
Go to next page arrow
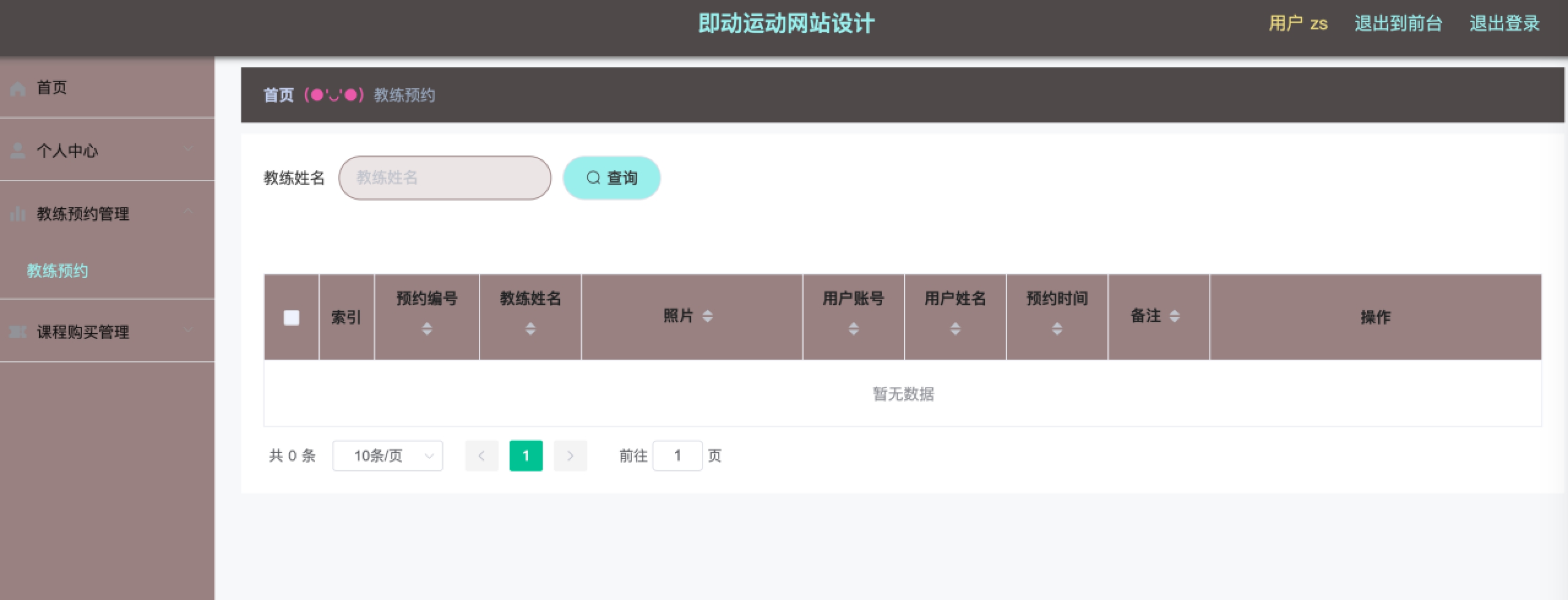point(570,456)
